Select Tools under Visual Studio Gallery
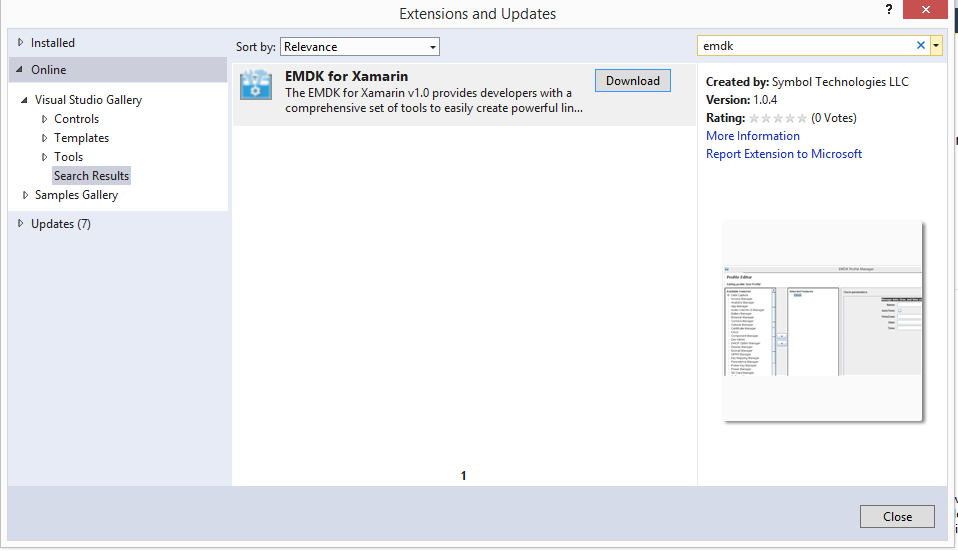Image resolution: width=958 pixels, height=551 pixels. (68, 157)
